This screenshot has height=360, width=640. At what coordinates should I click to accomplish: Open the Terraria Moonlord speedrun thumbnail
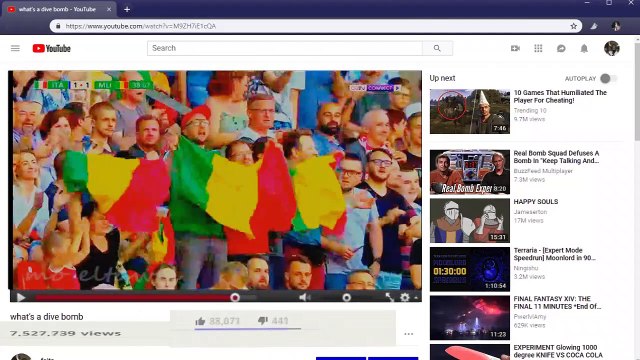coord(470,269)
